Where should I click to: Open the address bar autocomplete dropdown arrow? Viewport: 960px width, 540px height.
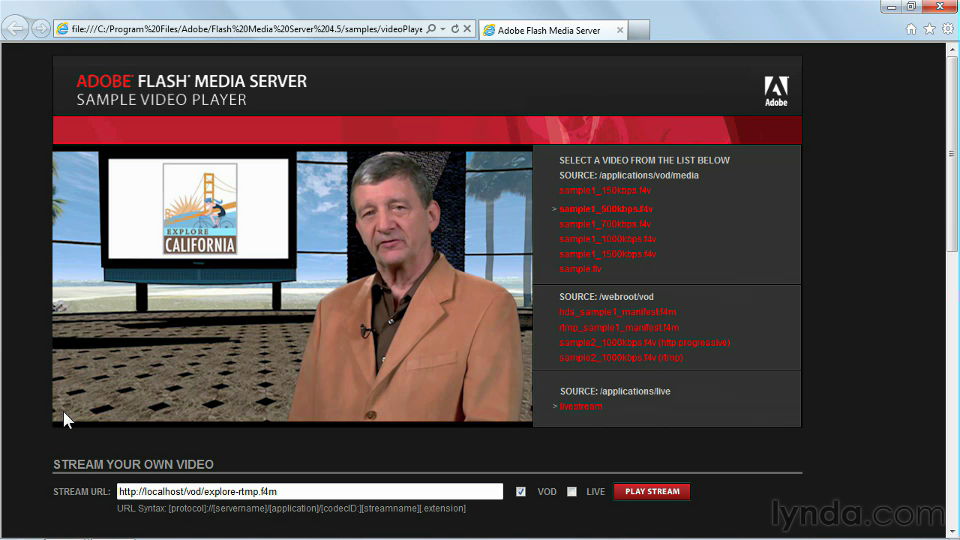tap(443, 29)
